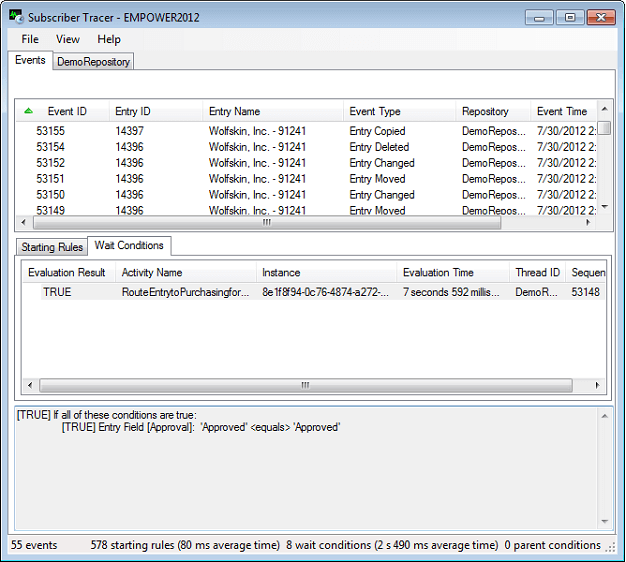Sort events by Entry ID column header

tap(156, 111)
